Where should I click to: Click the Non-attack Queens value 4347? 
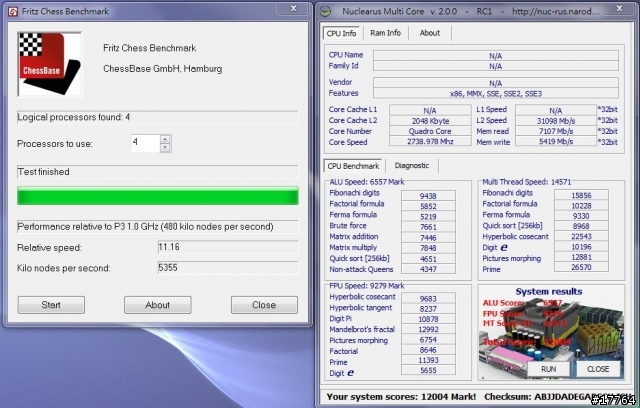click(428, 269)
